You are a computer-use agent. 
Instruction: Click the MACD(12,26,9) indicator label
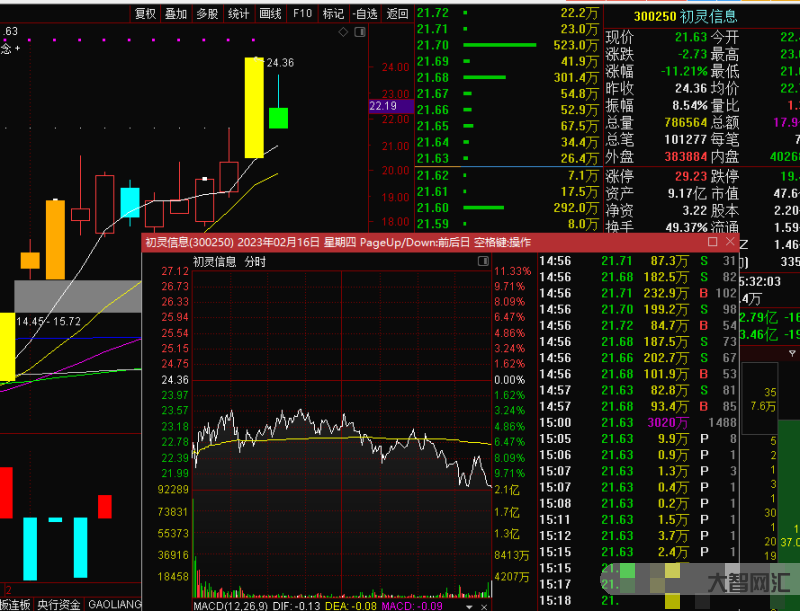click(x=230, y=604)
